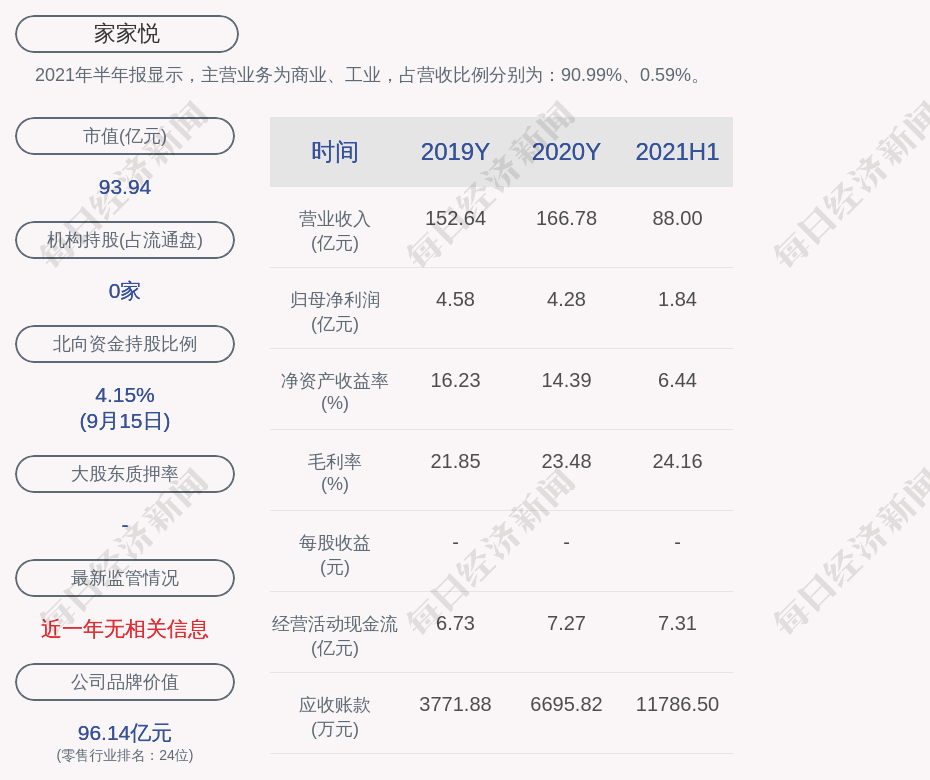Click the 时间 table header
930x780 pixels.
click(x=335, y=152)
